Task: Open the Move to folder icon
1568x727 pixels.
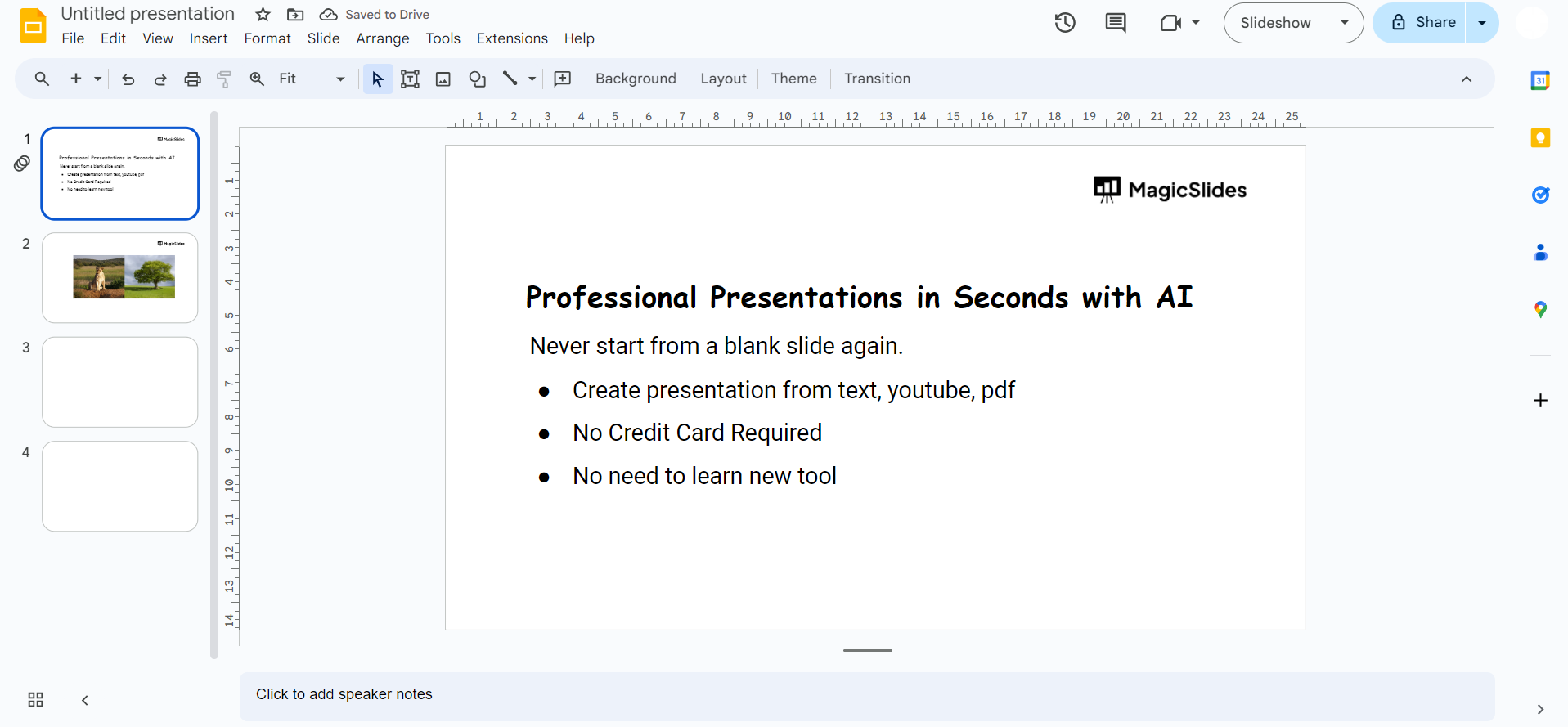Action: pos(295,14)
